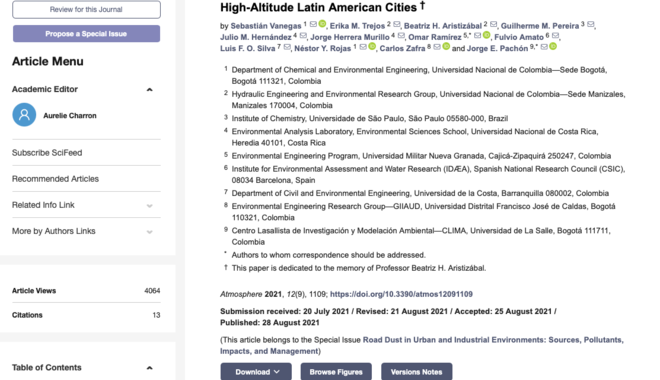
Task: Click academic editor name Aurelie Charron
Action: (70, 116)
